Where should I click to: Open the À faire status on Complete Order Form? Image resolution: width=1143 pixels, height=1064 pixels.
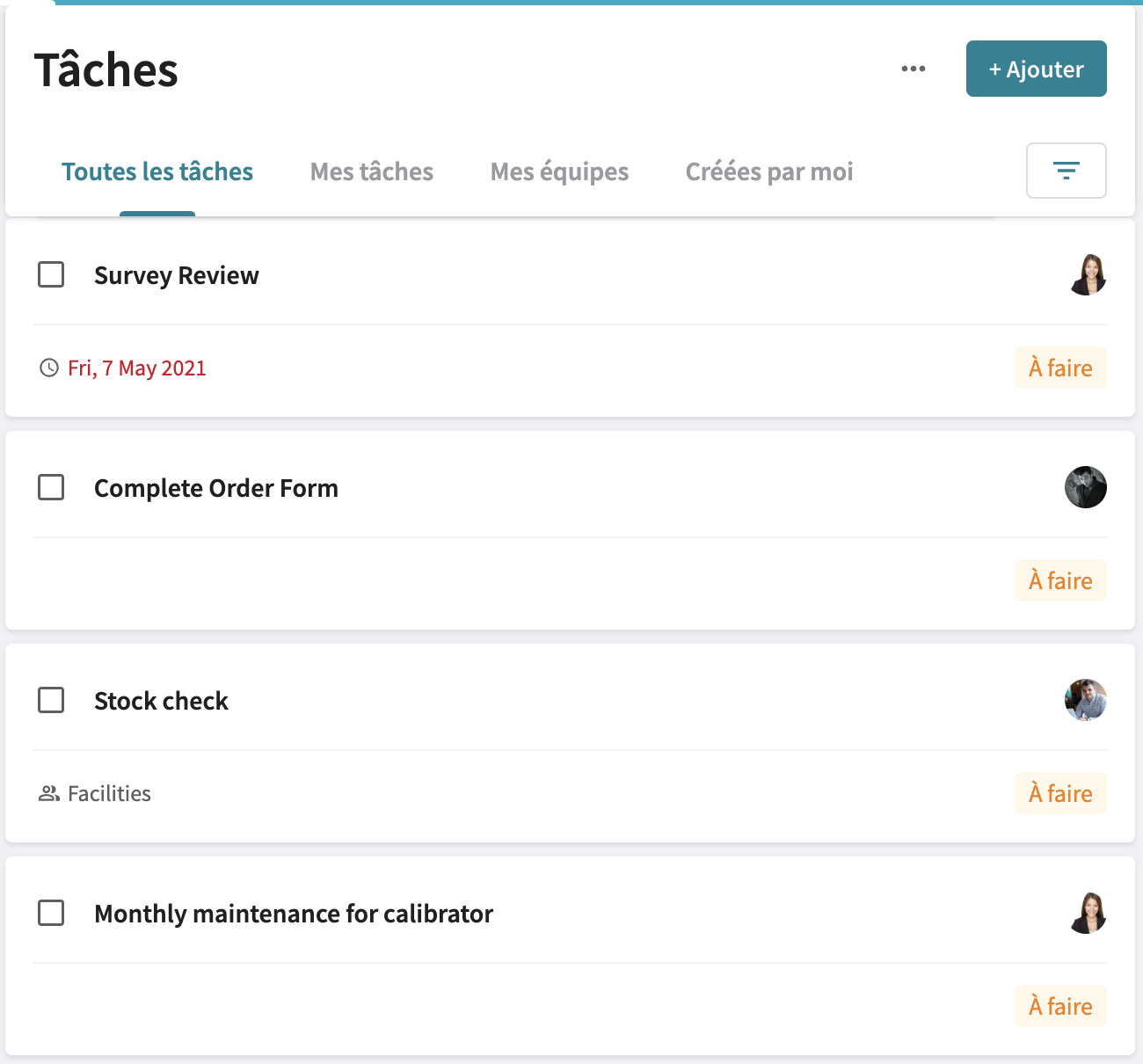(x=1060, y=580)
